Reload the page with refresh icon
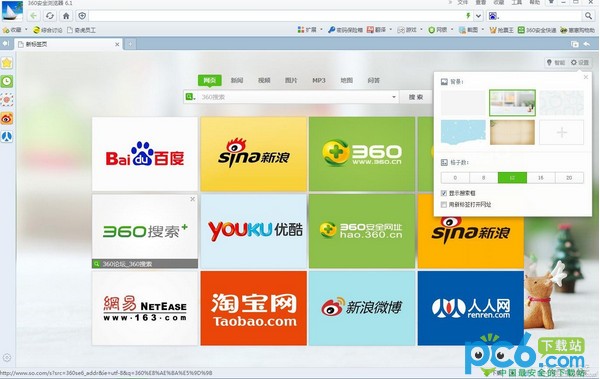The image size is (600, 379). [50, 16]
